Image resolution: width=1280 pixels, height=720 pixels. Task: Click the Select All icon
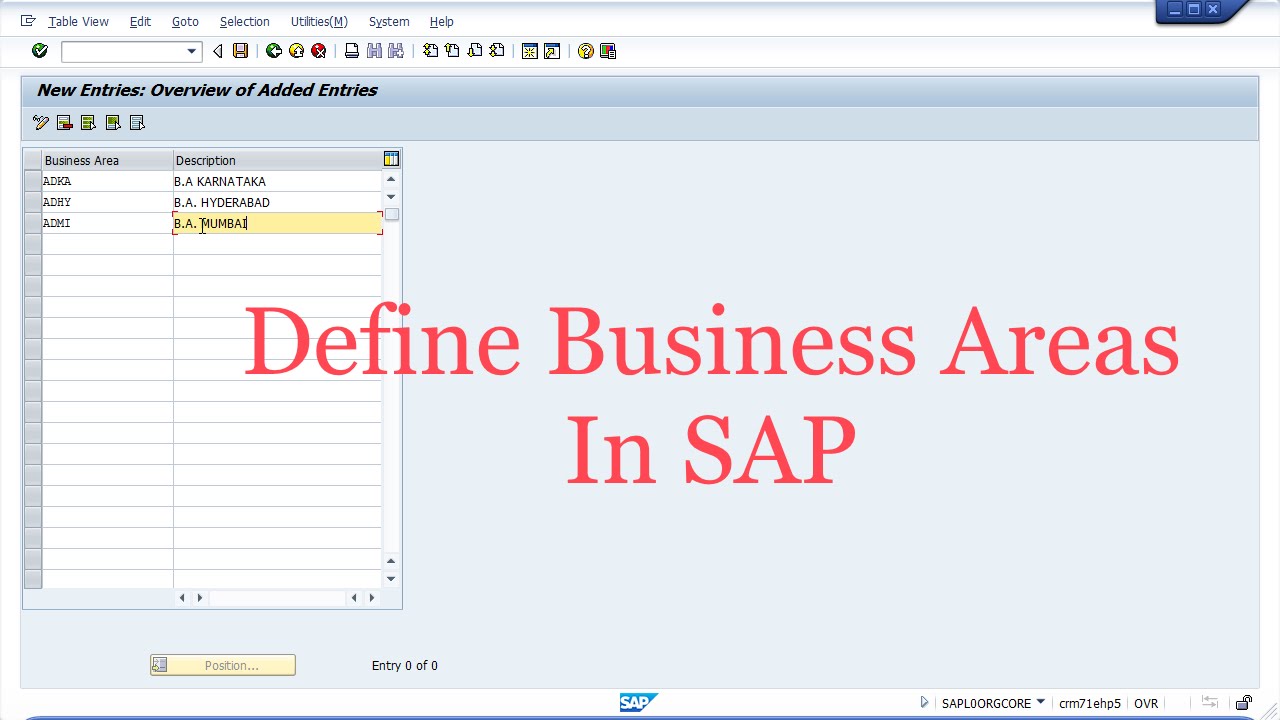(89, 123)
